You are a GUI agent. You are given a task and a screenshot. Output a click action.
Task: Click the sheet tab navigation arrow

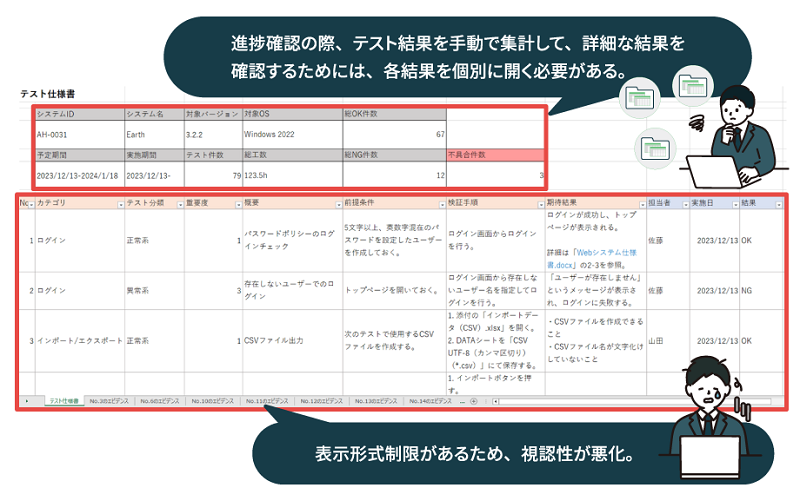tap(27, 402)
